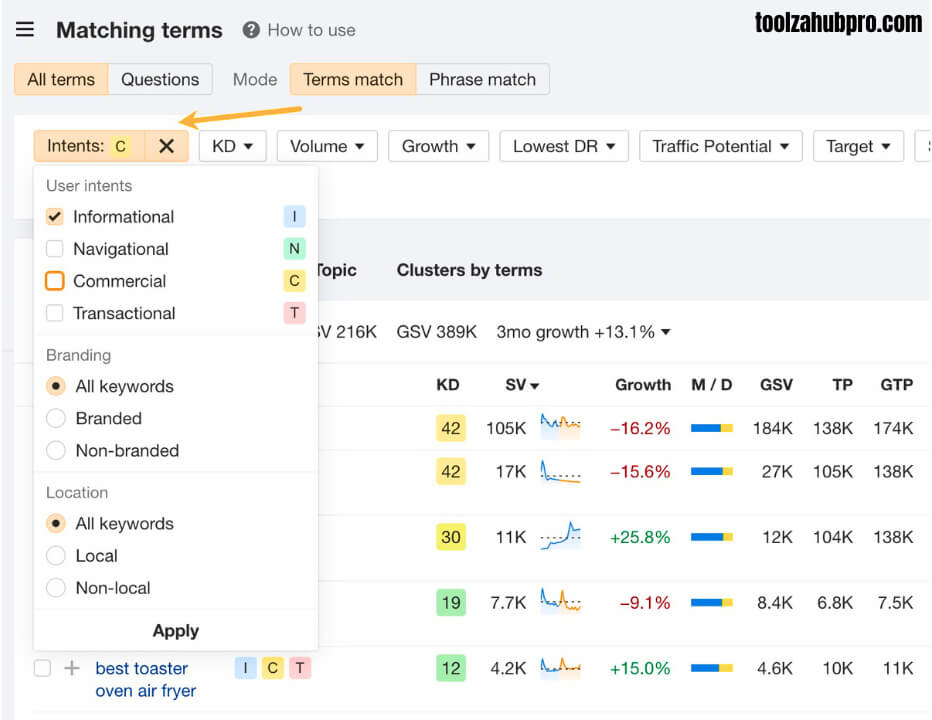Image resolution: width=932 pixels, height=720 pixels.
Task: Click the KD column header
Action: tap(448, 385)
